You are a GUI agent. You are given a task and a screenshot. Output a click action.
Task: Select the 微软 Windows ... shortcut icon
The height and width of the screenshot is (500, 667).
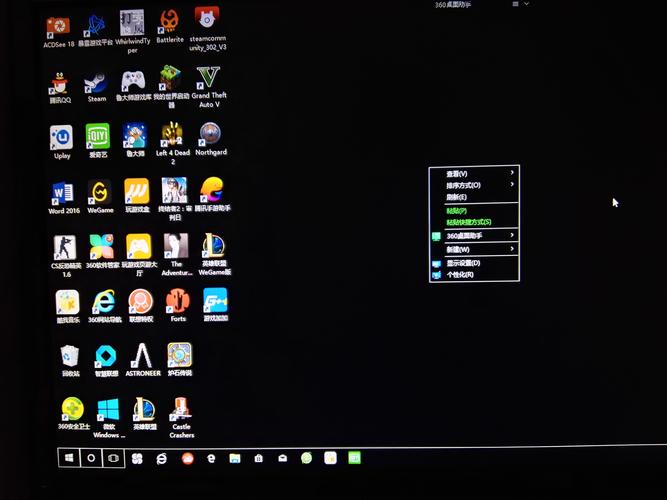pyautogui.click(x=109, y=418)
